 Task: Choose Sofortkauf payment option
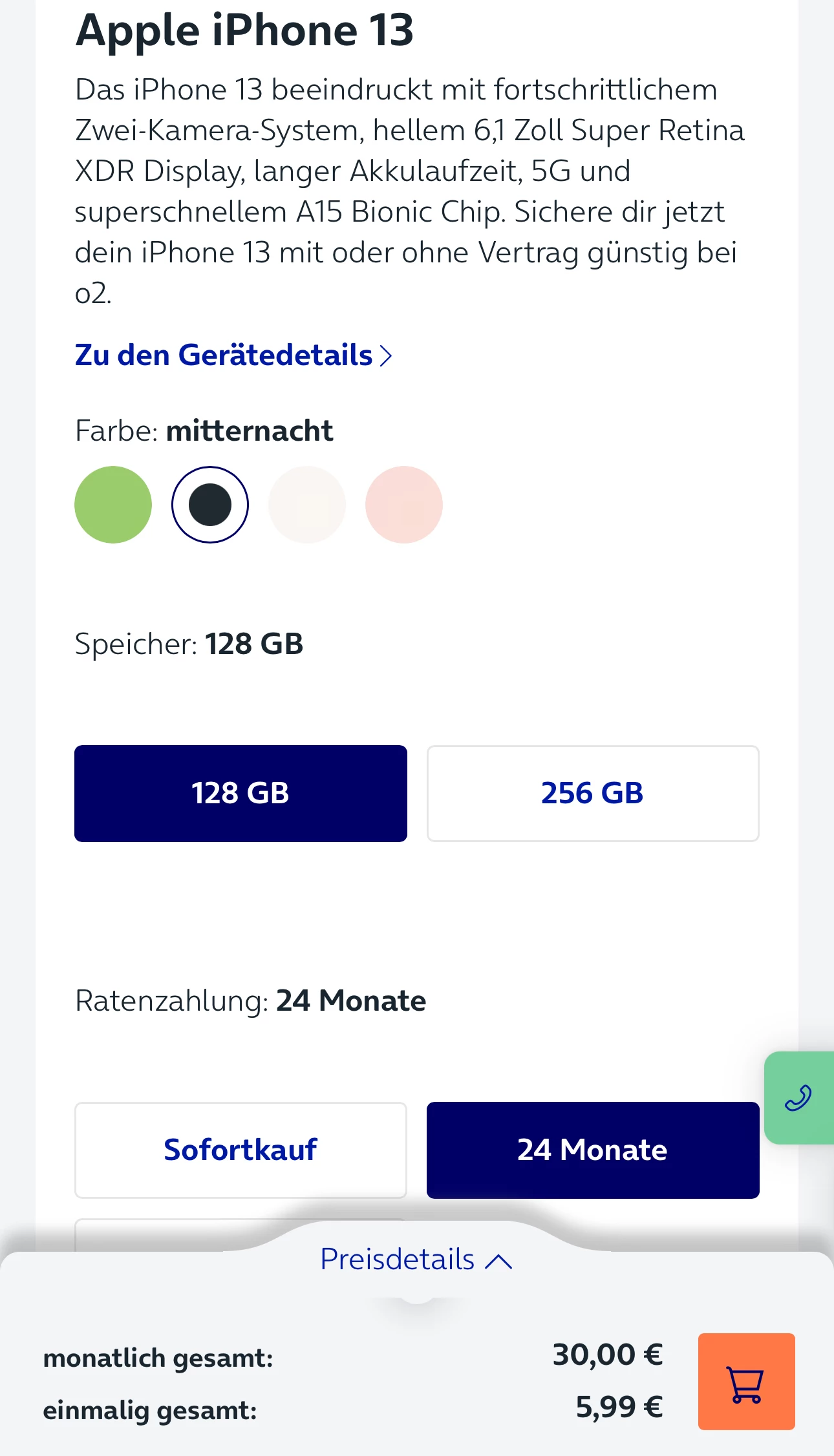(241, 1150)
